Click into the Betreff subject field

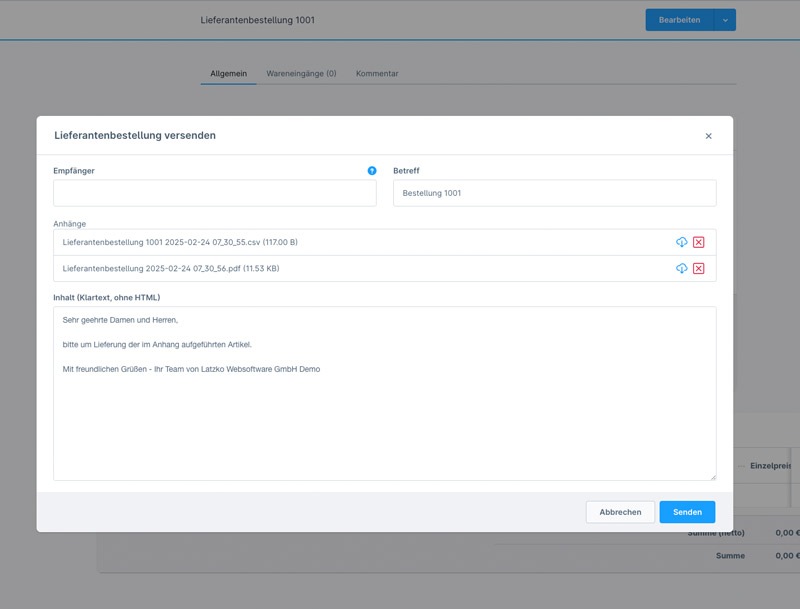[x=554, y=193]
